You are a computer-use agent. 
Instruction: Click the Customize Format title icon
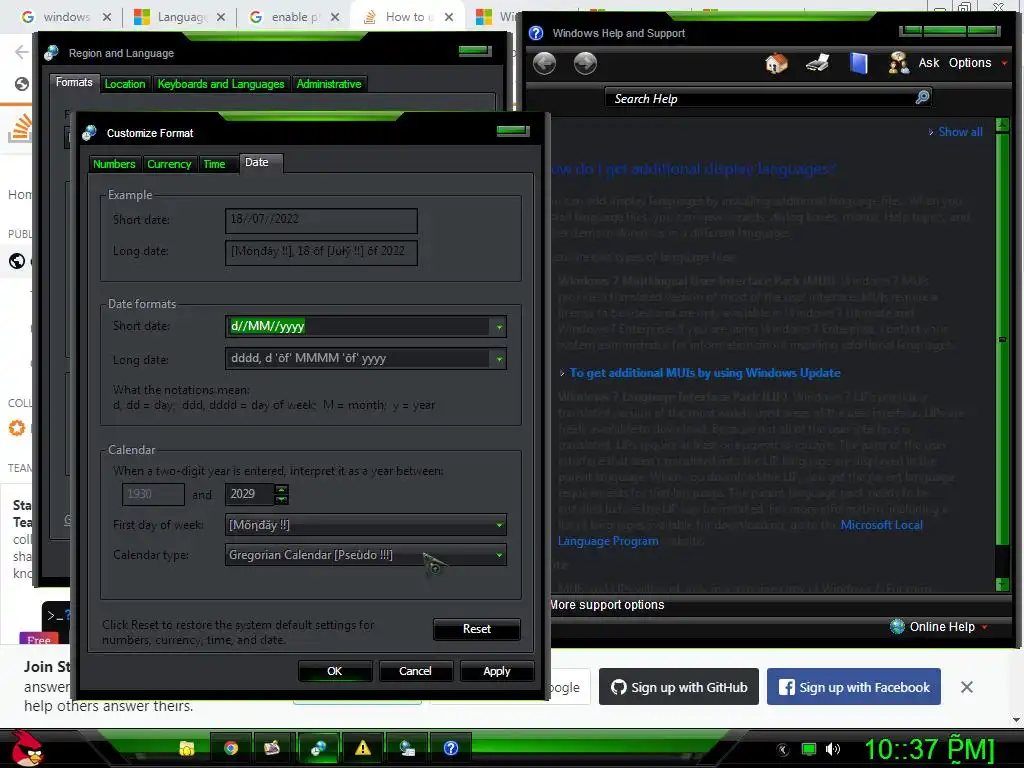(89, 133)
